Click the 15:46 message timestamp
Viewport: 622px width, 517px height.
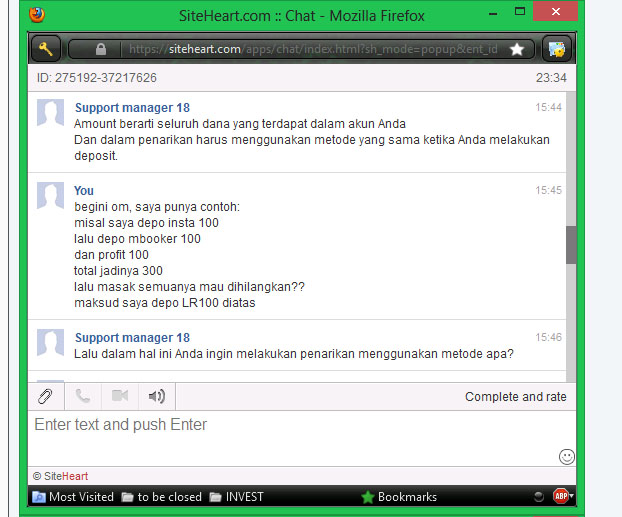coord(549,337)
